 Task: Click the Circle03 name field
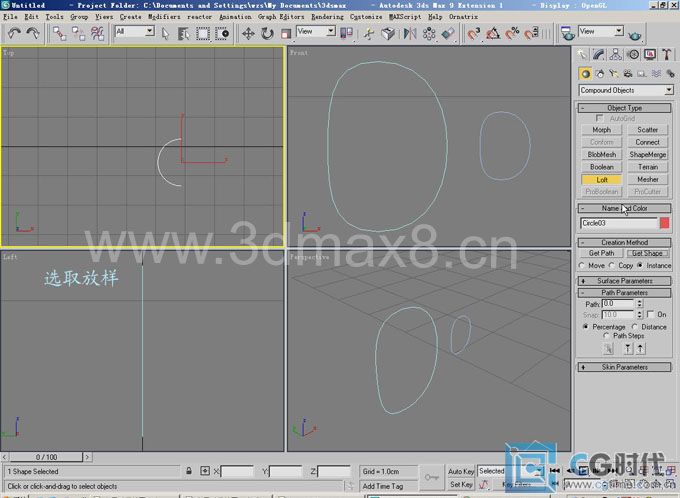pyautogui.click(x=619, y=223)
